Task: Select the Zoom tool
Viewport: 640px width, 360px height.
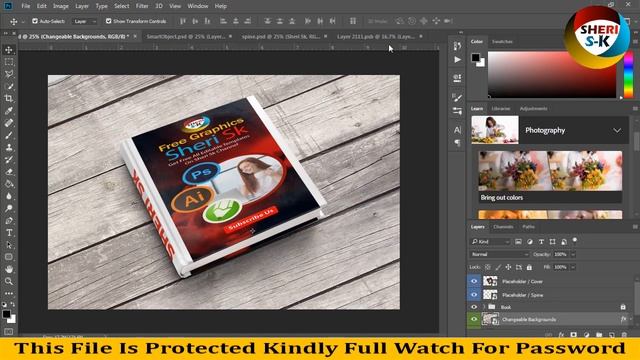Action: (x=9, y=282)
